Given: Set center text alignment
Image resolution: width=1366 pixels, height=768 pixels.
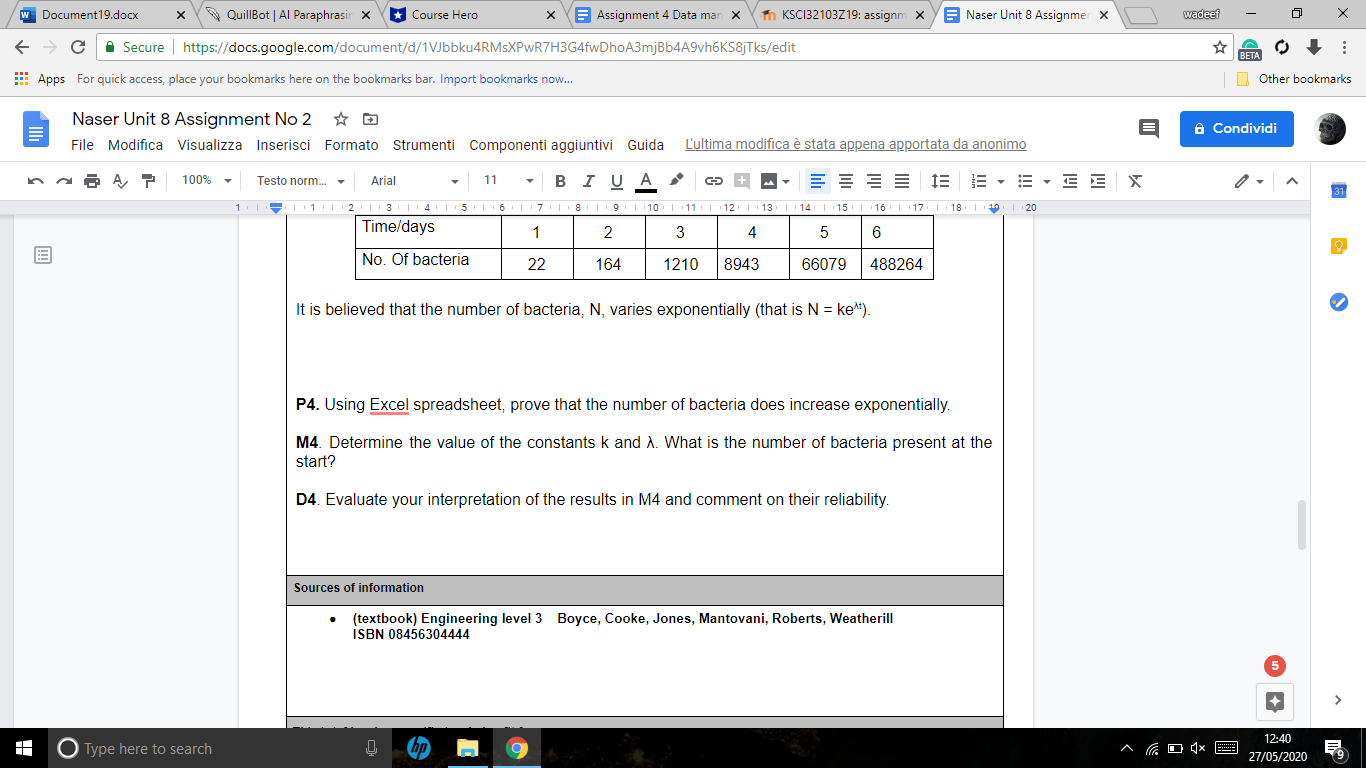Looking at the screenshot, I should point(846,181).
